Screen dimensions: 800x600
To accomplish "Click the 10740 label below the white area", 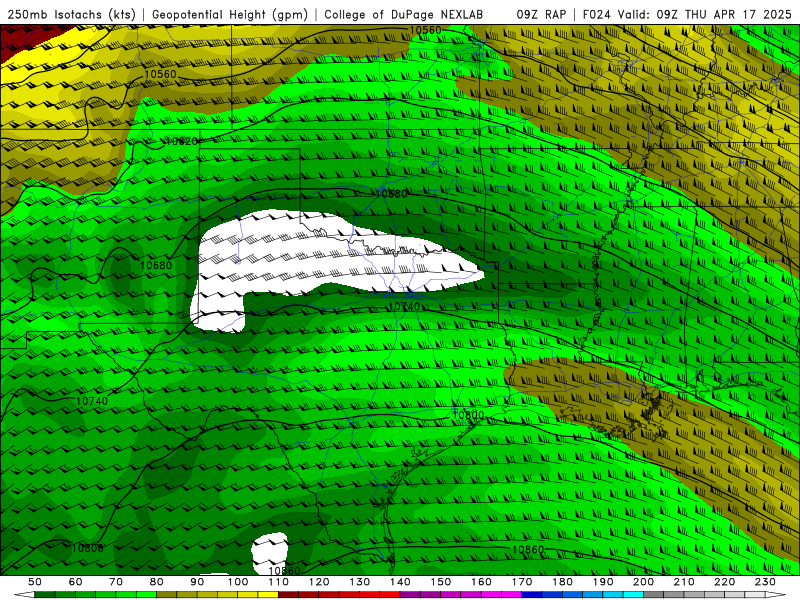I will click(x=404, y=306).
